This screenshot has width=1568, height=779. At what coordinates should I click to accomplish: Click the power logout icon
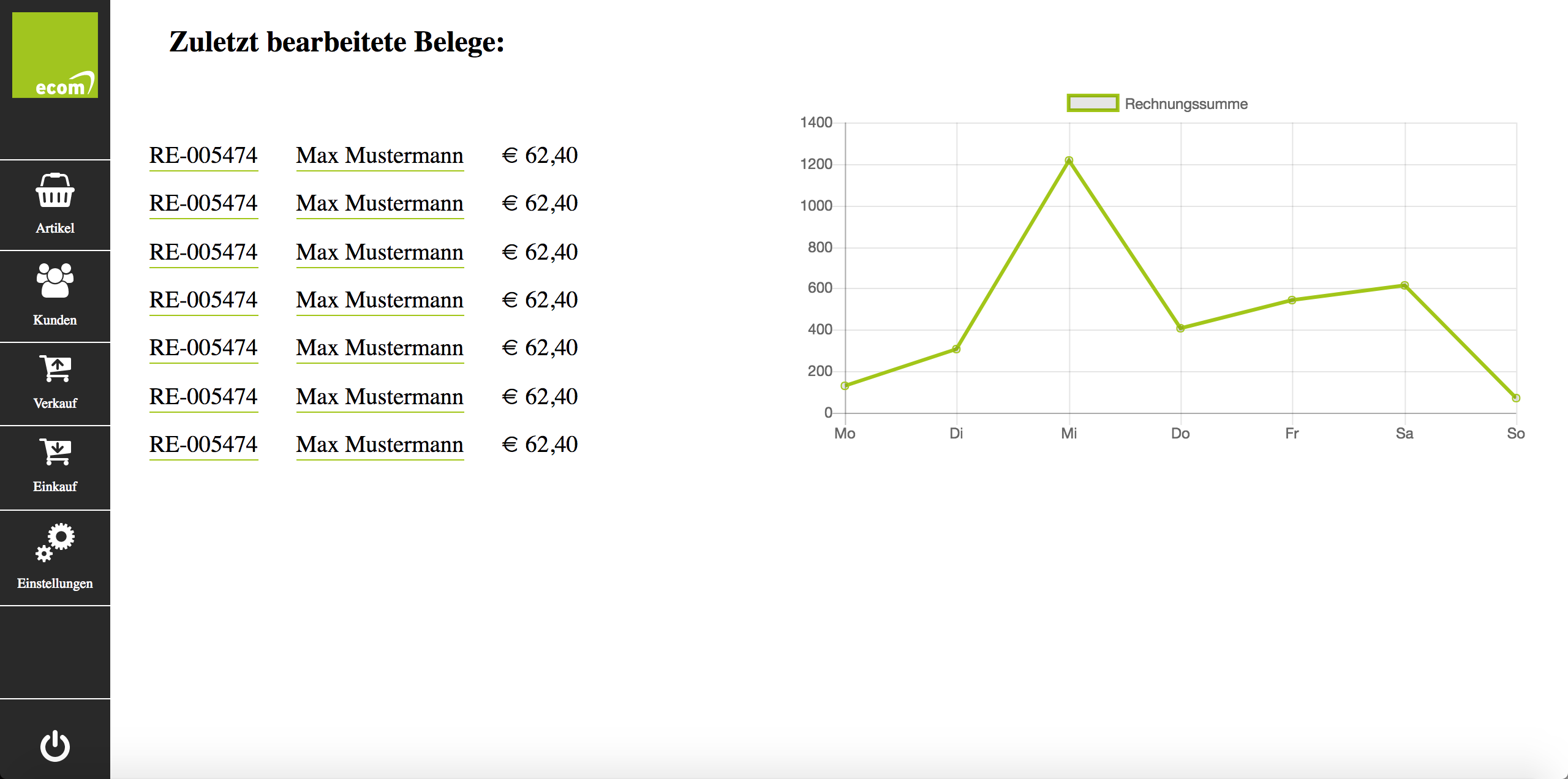[55, 745]
